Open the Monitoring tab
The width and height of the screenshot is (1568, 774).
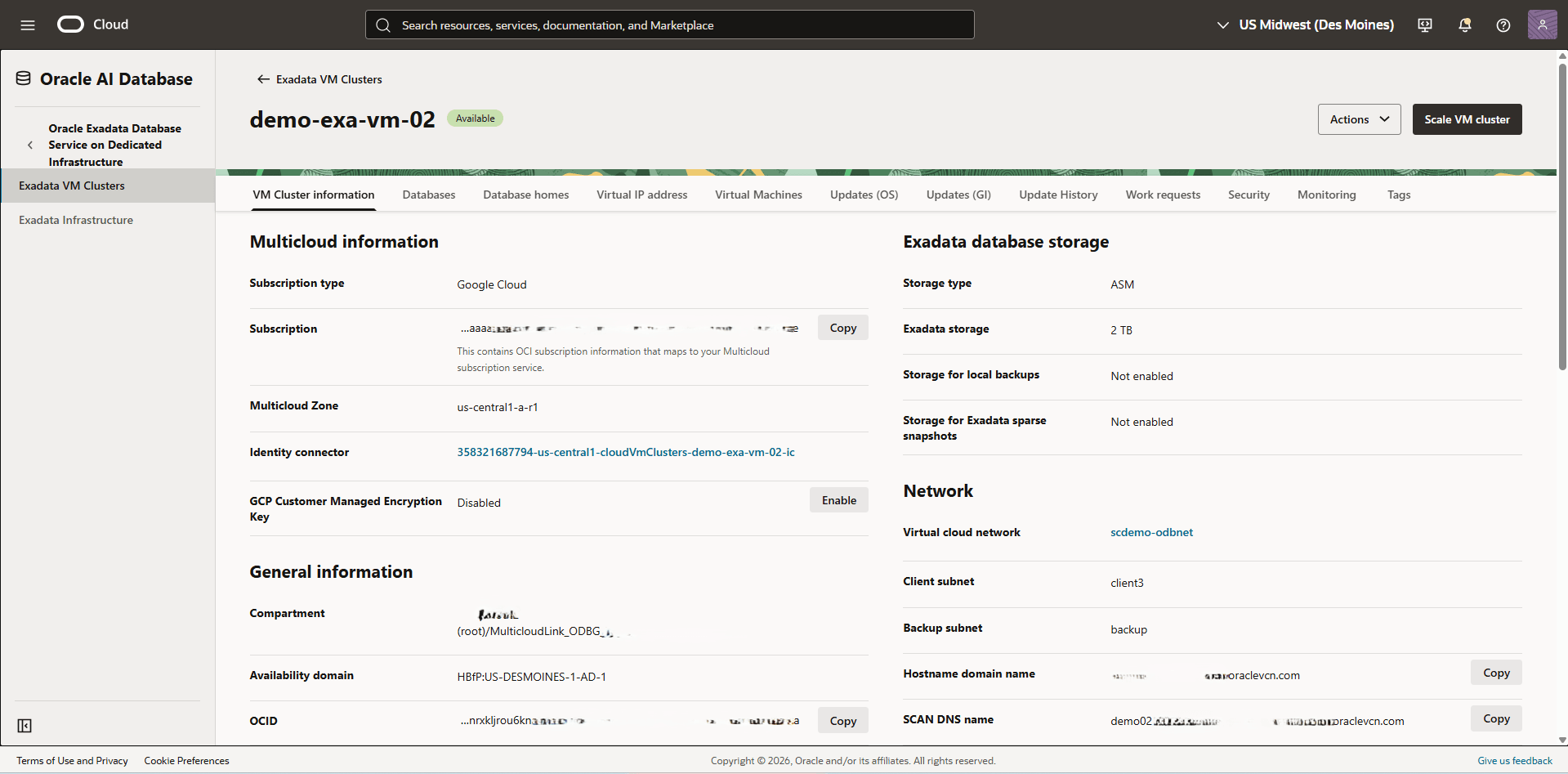(x=1326, y=195)
